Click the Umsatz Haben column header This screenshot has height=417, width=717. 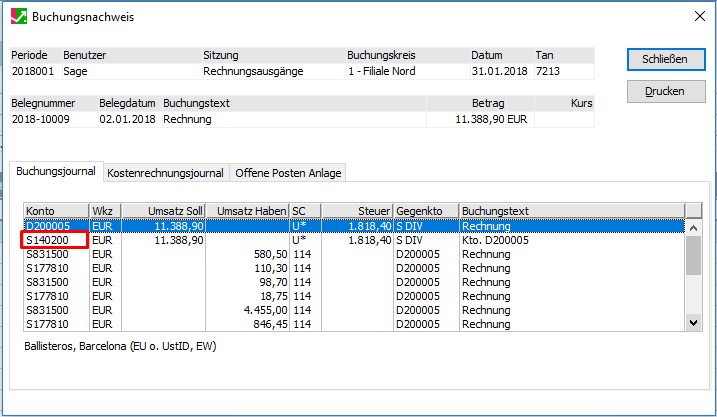[x=248, y=211]
